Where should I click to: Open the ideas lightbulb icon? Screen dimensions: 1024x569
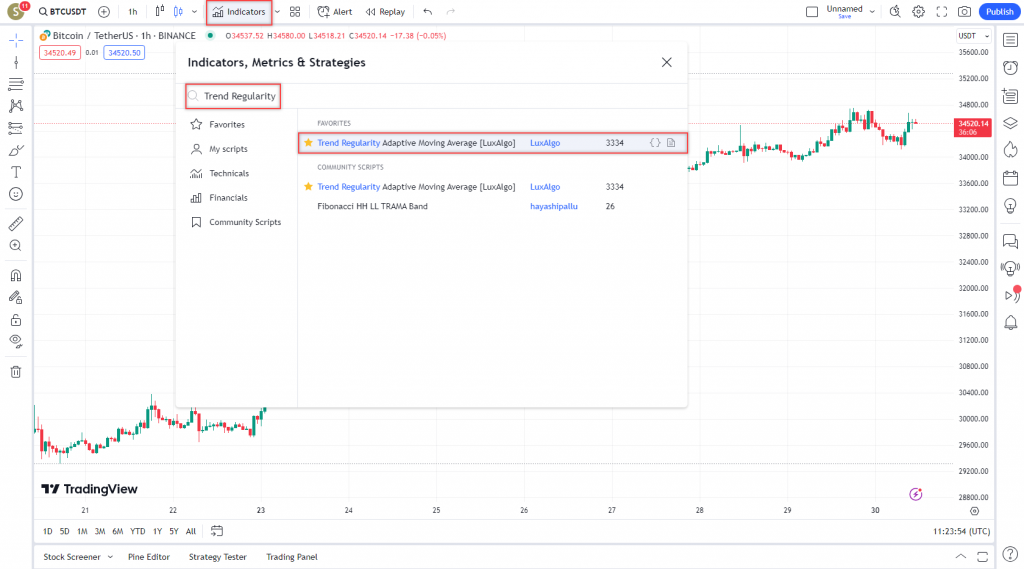1010,206
